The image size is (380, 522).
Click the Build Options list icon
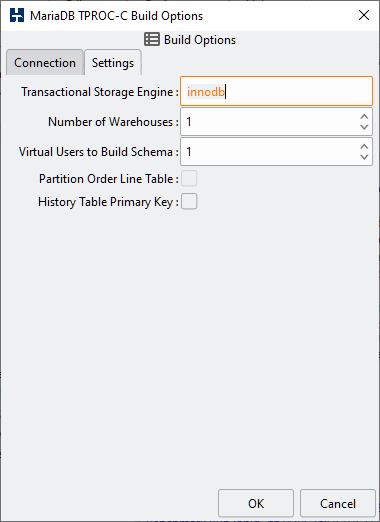pos(152,39)
